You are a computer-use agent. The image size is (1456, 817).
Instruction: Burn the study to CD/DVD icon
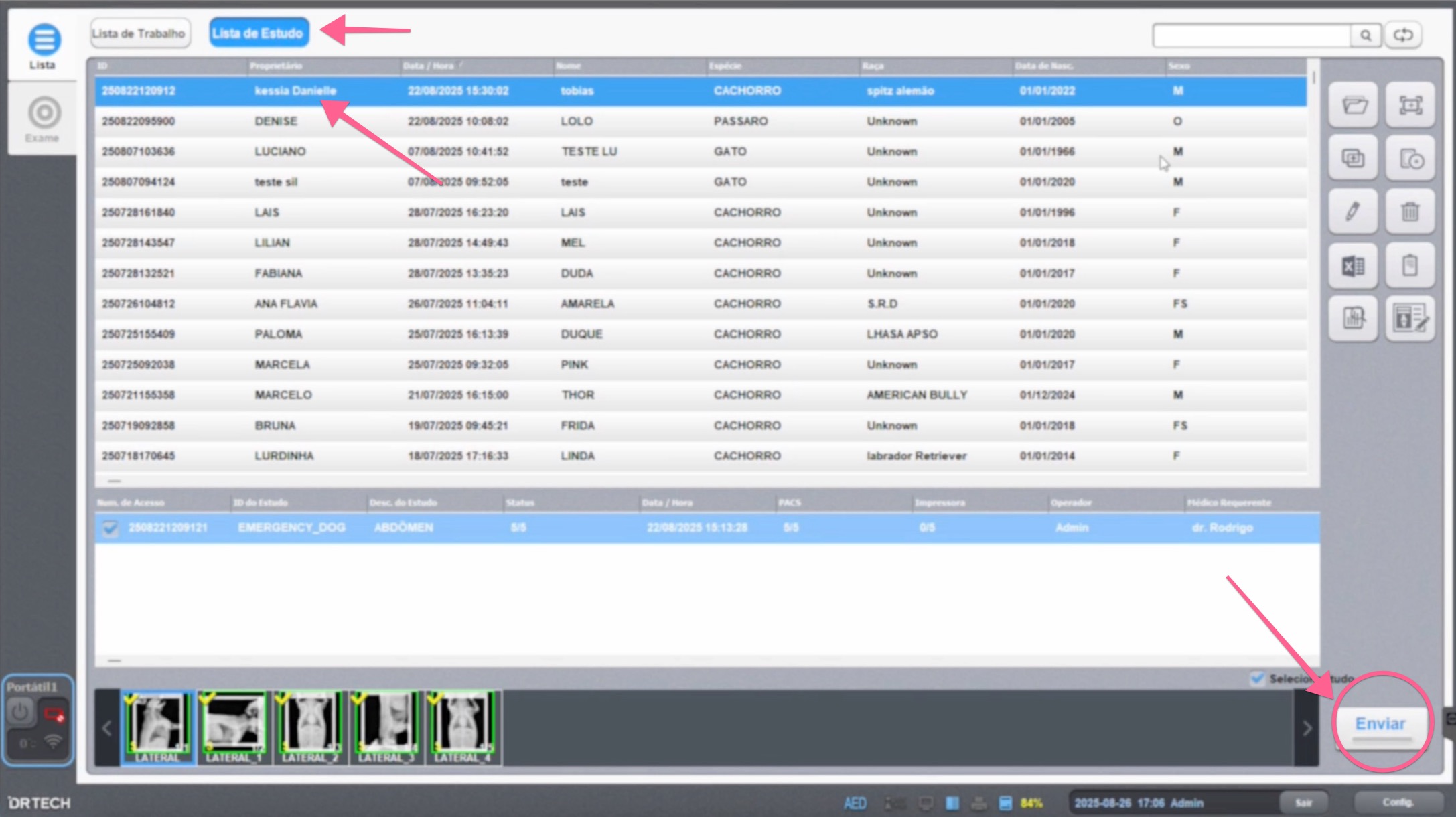pos(1409,159)
